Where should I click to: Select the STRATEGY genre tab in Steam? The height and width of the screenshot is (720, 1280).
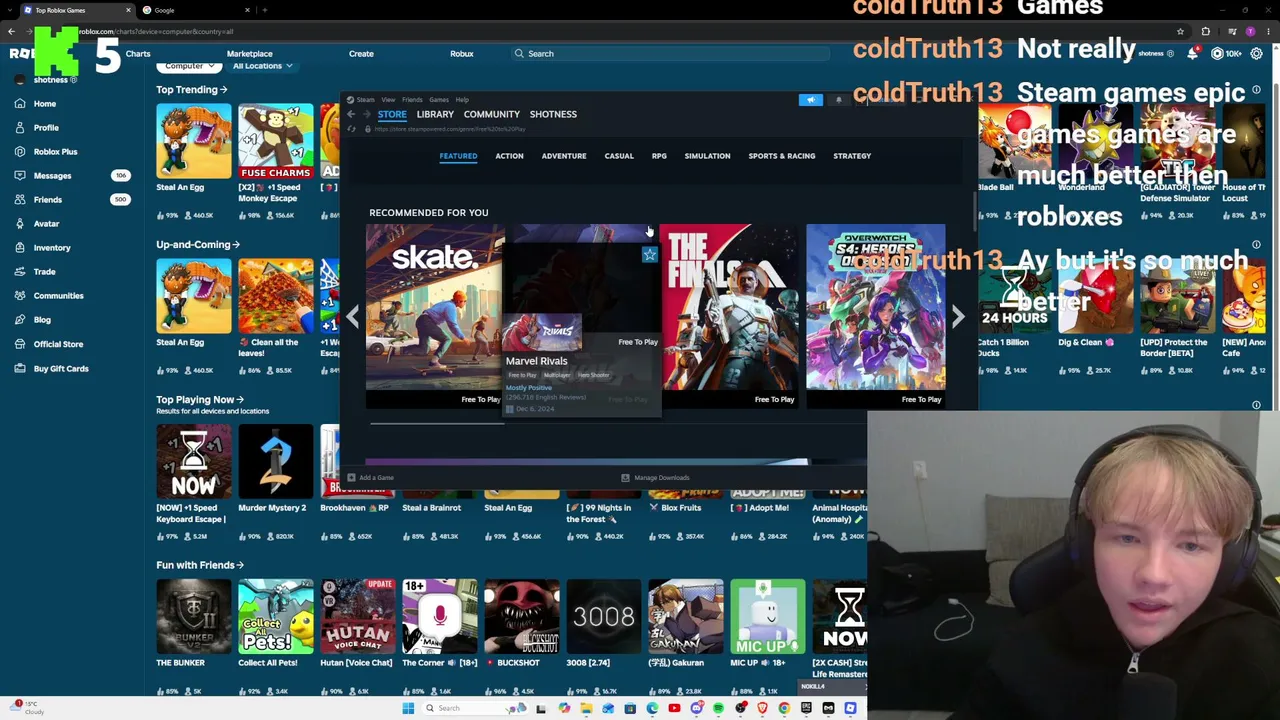pos(852,156)
